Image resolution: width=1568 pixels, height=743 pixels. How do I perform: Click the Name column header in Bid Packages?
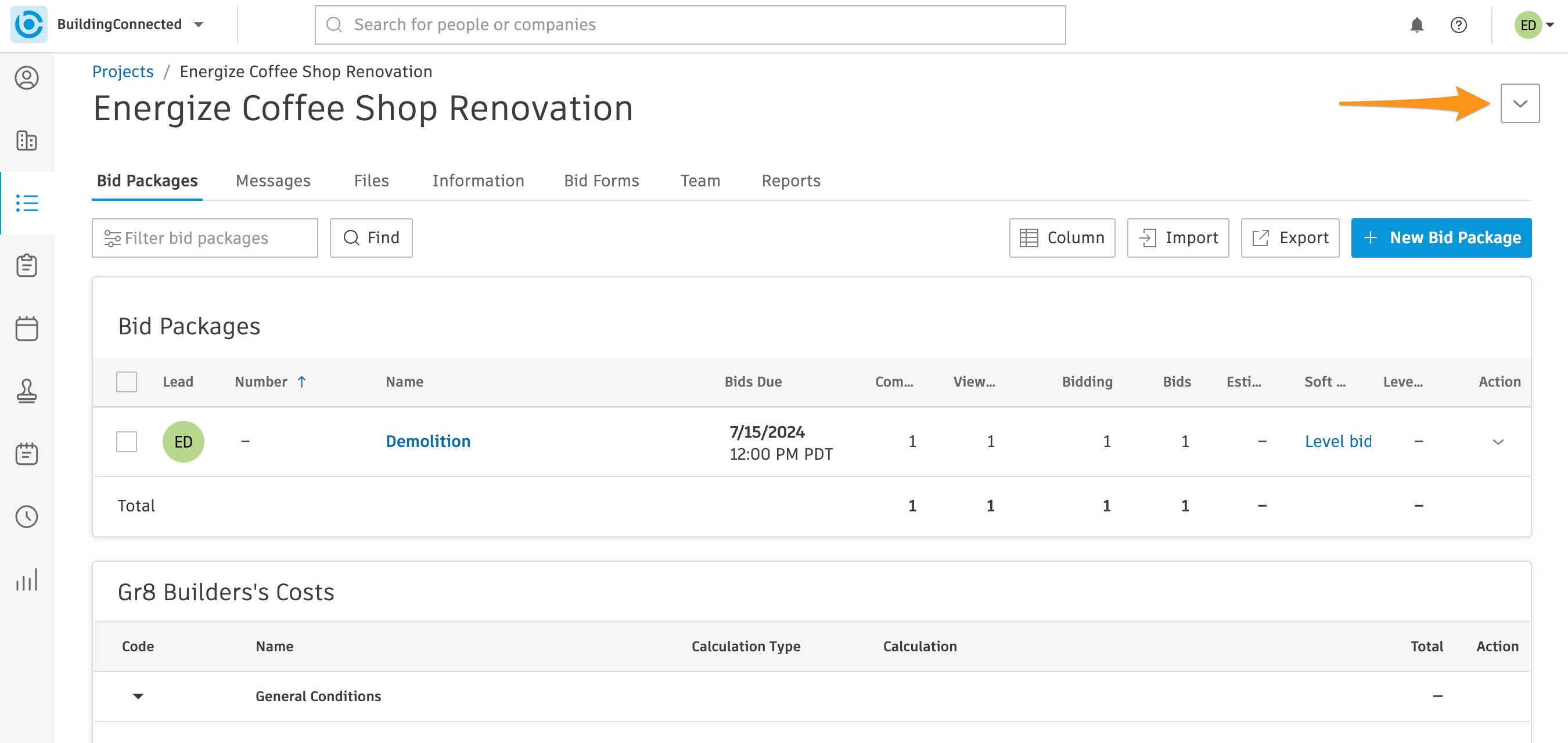click(x=404, y=381)
